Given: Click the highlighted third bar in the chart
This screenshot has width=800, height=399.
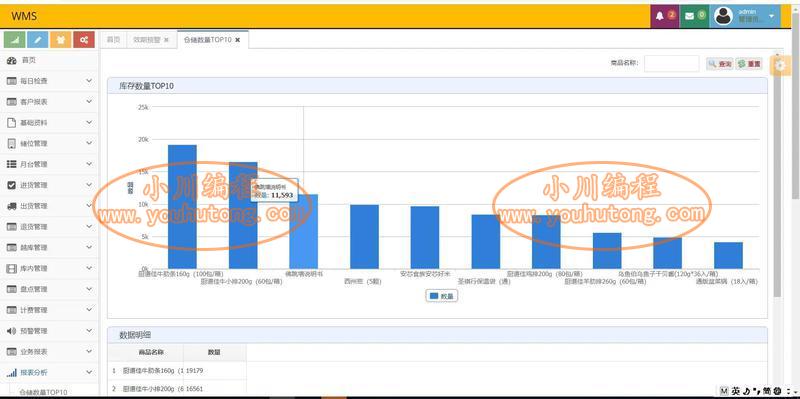Looking at the screenshot, I should pyautogui.click(x=304, y=232).
